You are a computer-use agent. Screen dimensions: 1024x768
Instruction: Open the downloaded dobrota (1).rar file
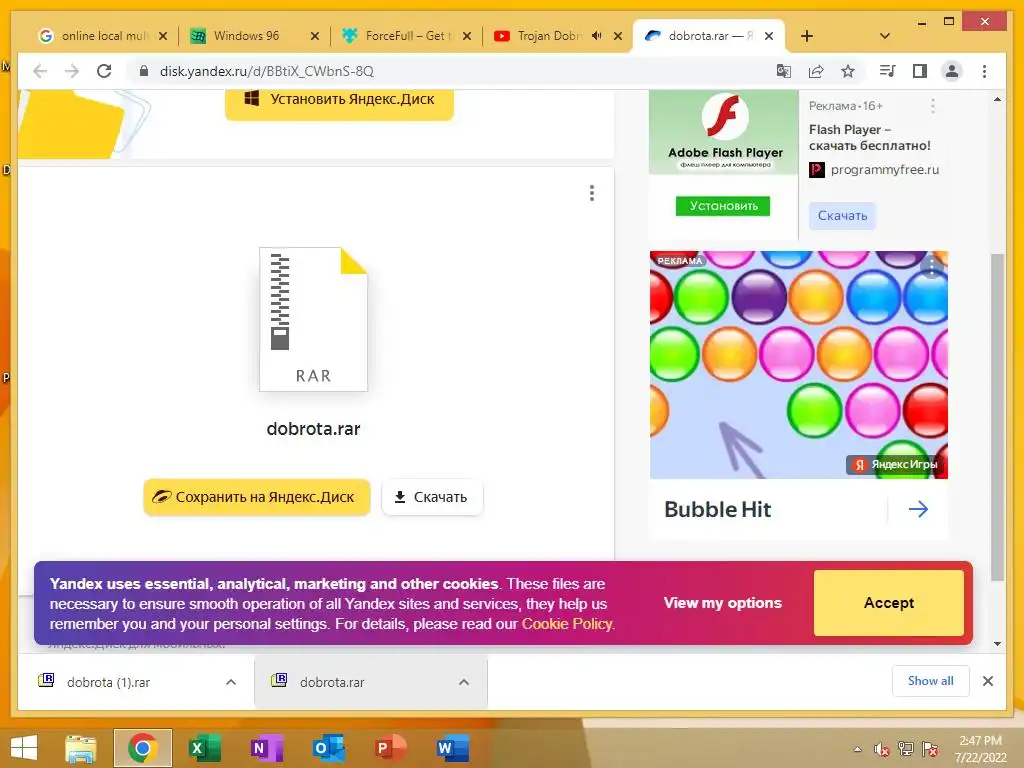pos(107,682)
